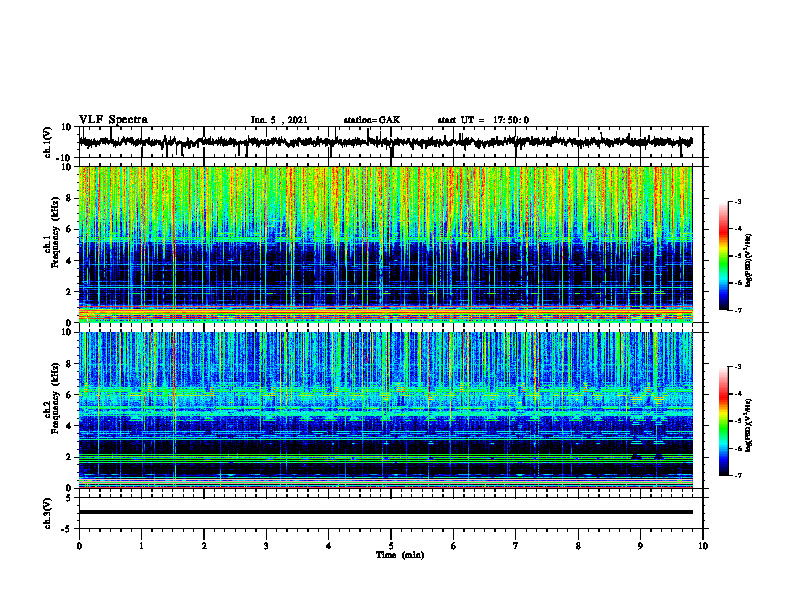Click the "station=GAK" header label
Screen dimensions: 792x612
[372, 120]
